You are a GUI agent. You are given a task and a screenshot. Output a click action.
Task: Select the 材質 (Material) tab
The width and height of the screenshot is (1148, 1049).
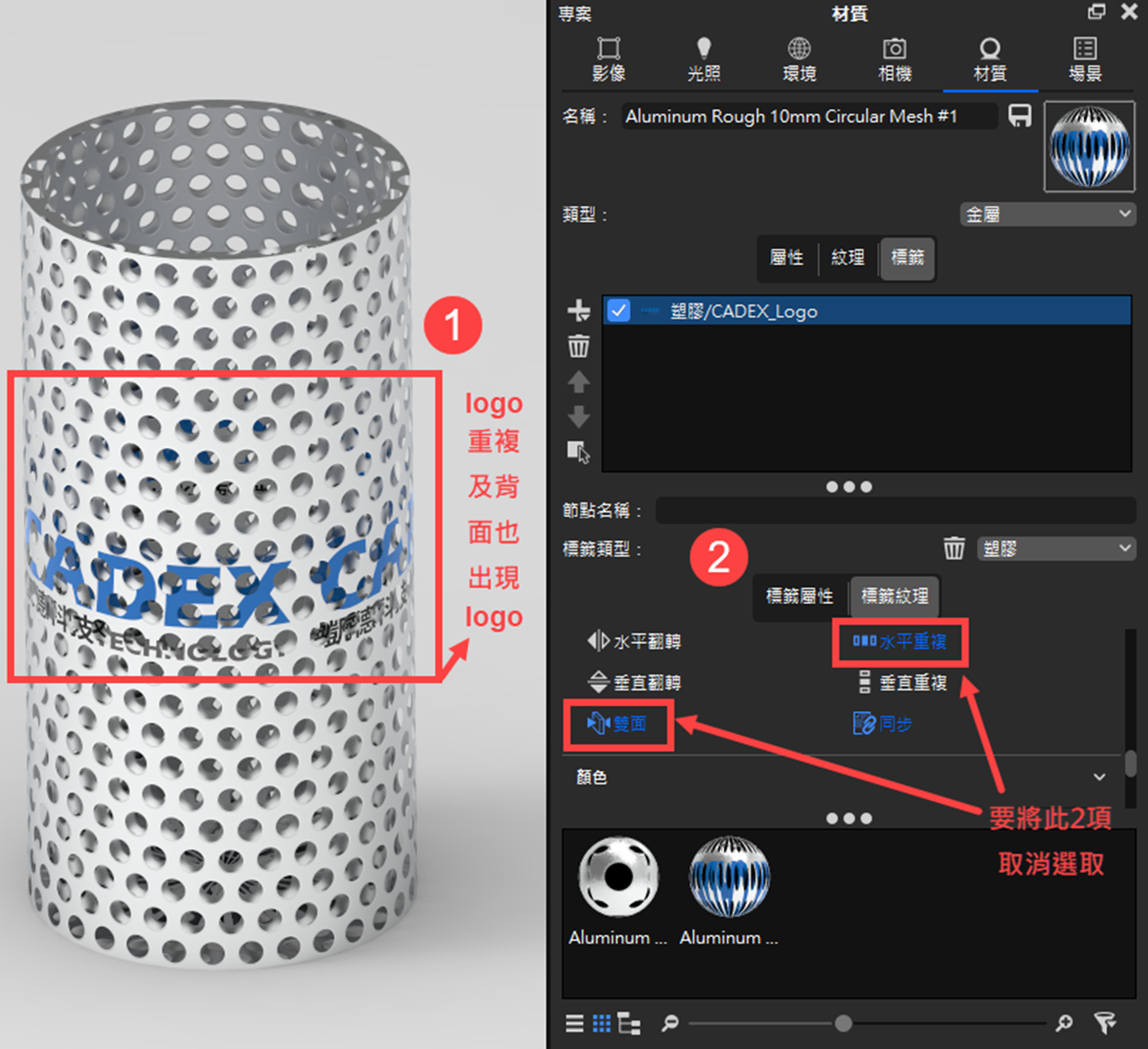[990, 60]
